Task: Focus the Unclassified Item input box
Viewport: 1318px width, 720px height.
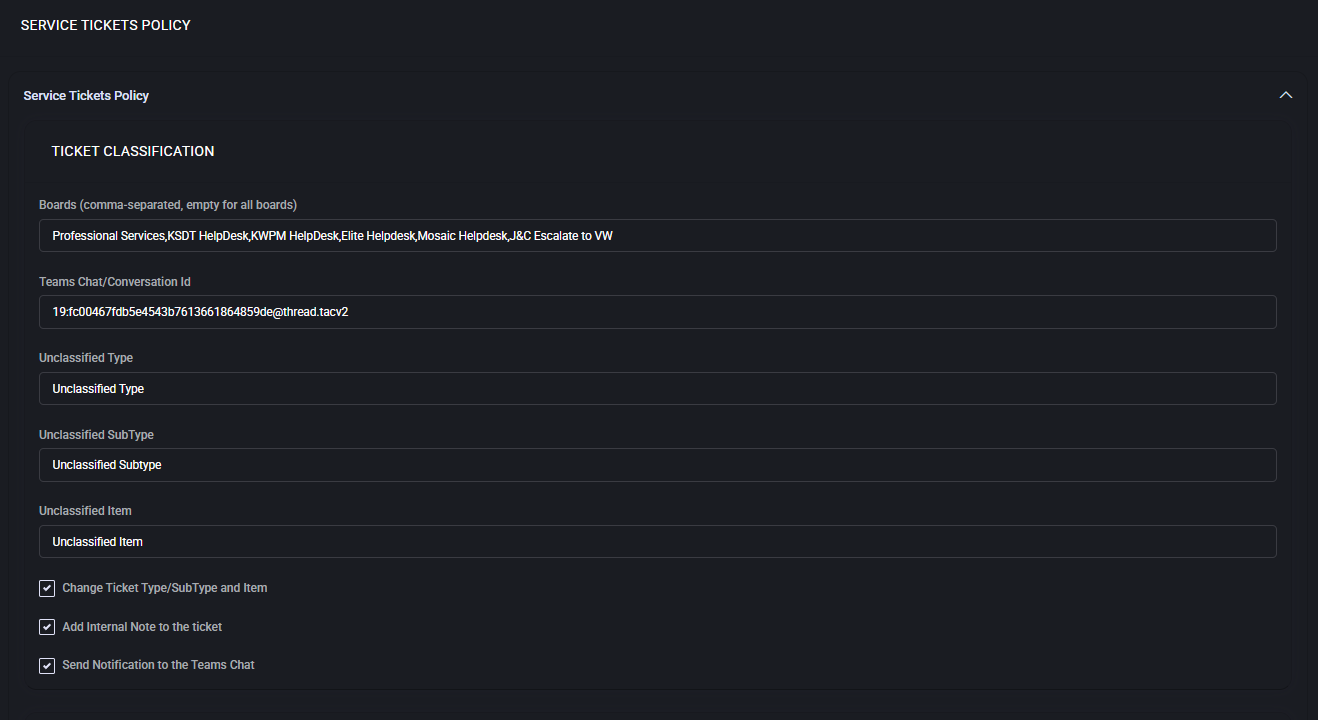Action: point(657,542)
